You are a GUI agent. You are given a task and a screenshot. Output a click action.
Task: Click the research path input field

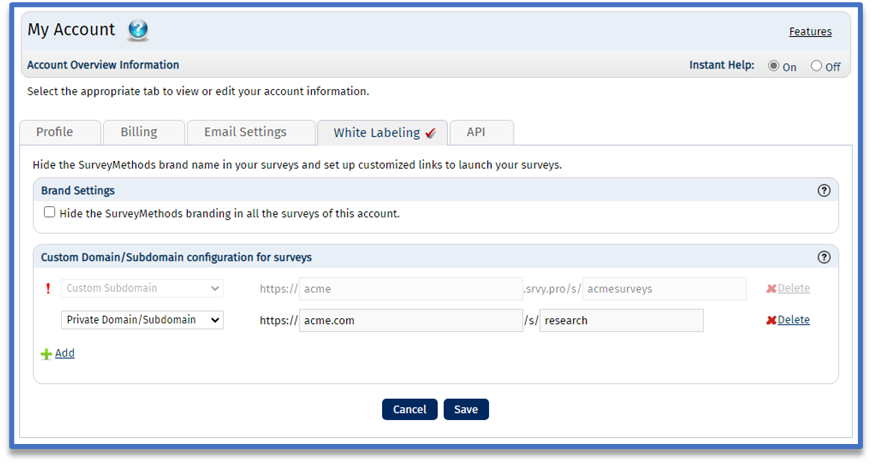622,320
